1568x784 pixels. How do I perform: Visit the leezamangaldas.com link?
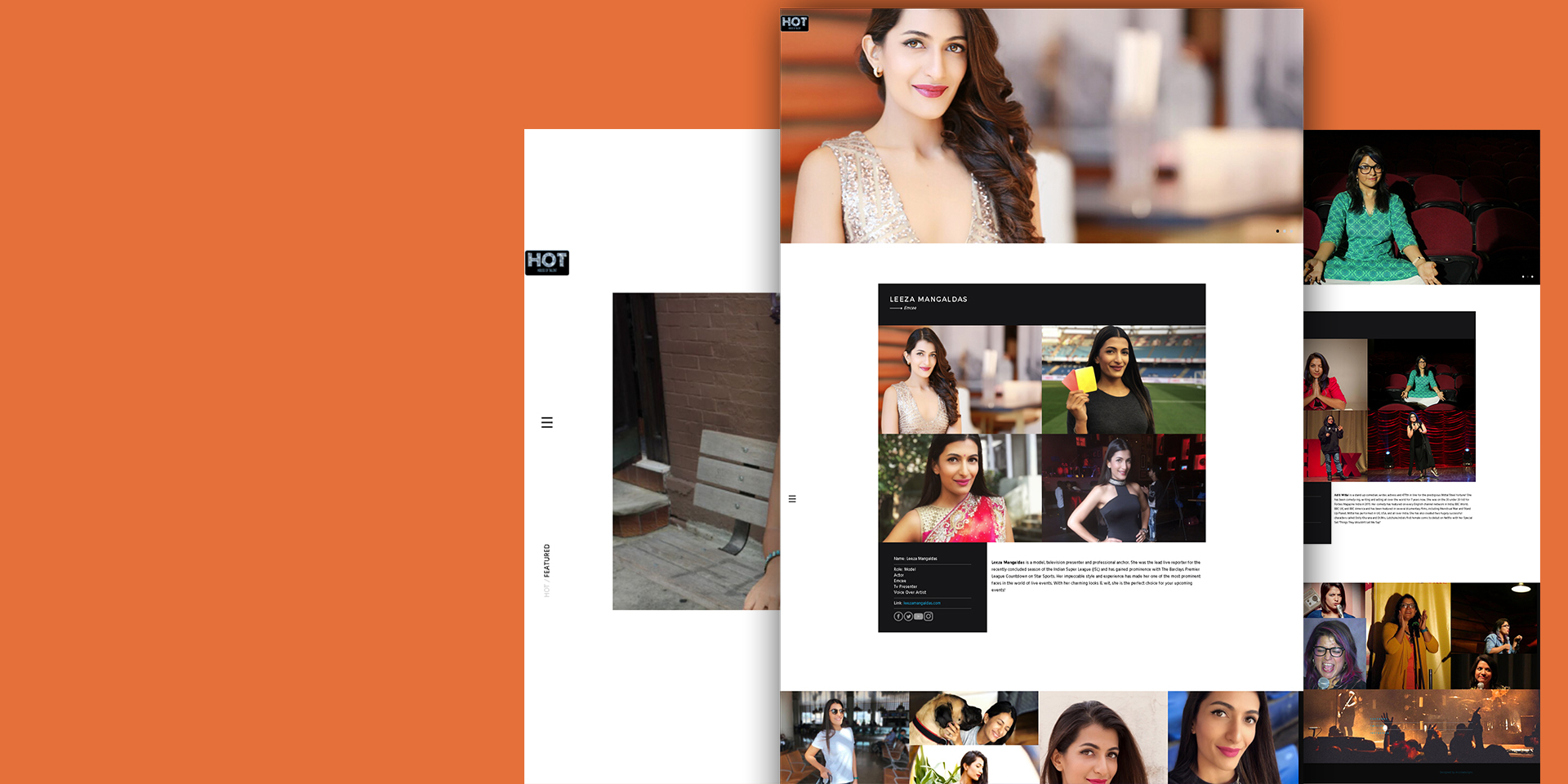(921, 604)
